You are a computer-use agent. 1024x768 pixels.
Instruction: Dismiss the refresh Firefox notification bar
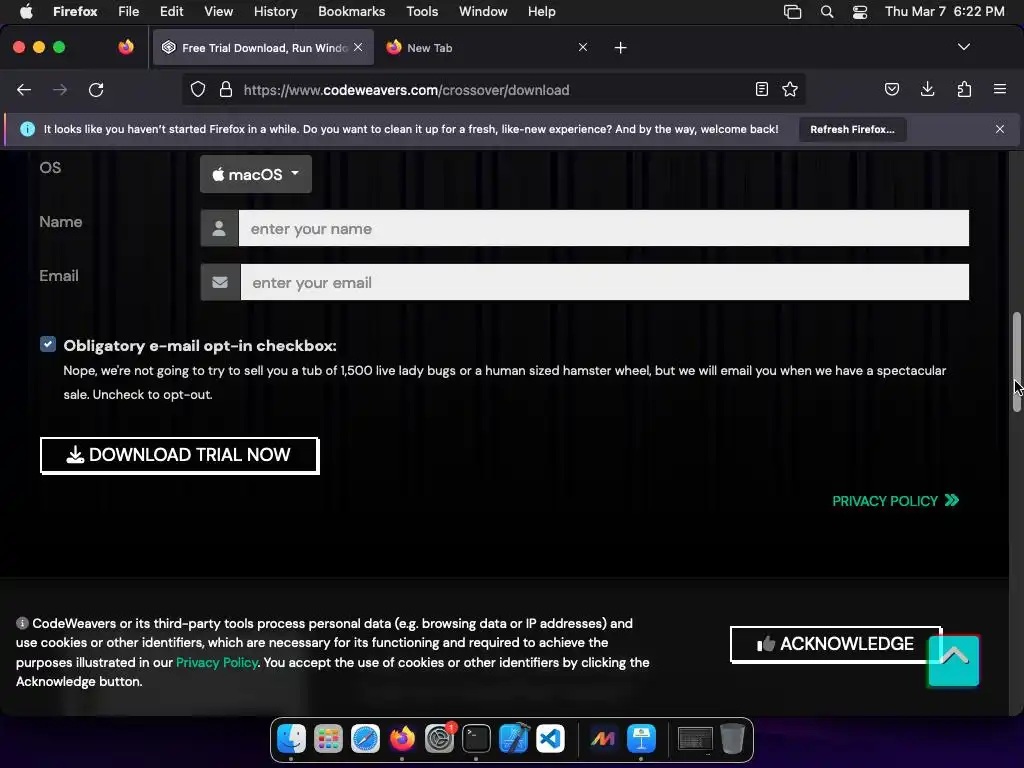(1000, 129)
